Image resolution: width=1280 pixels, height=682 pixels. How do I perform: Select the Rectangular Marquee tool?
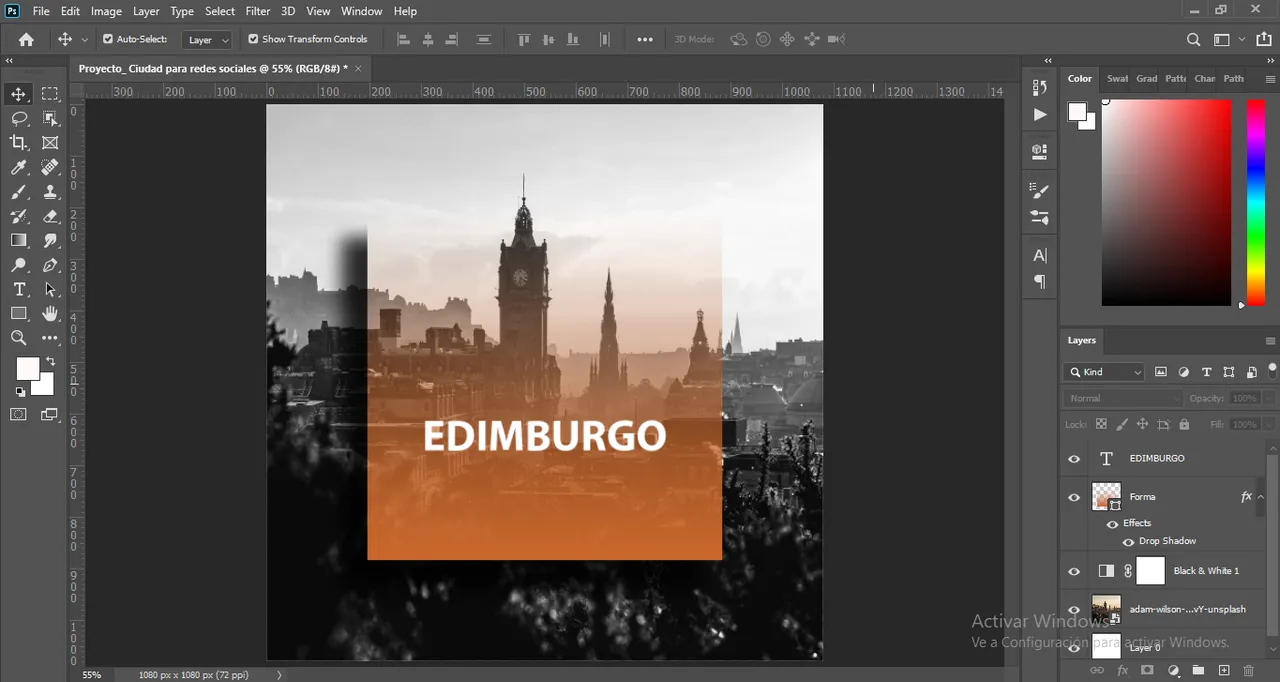[50, 94]
